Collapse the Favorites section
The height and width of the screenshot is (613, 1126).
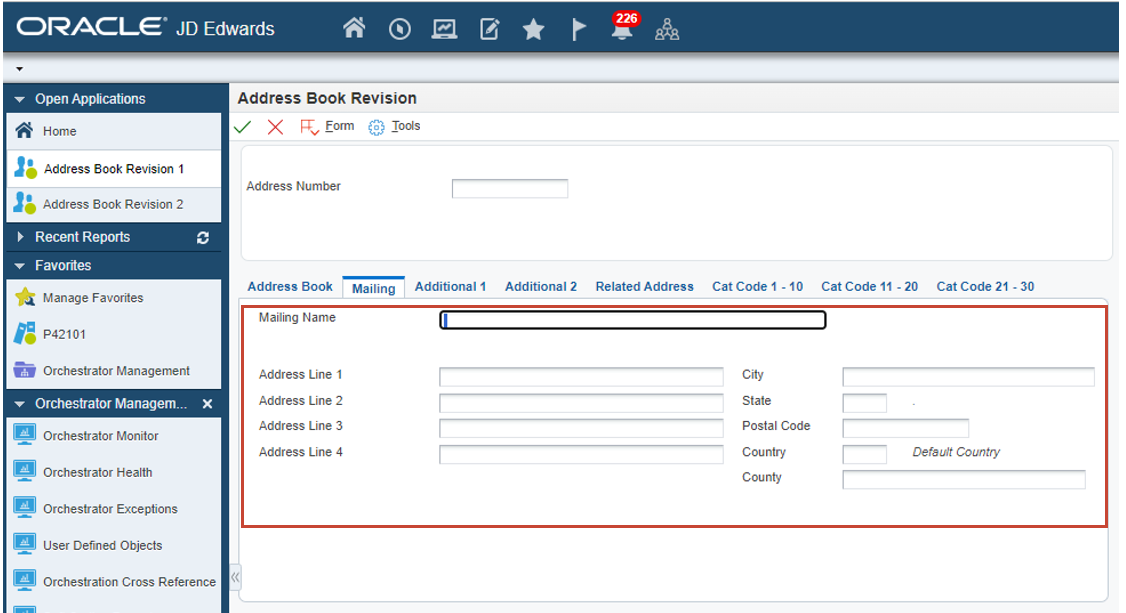(x=19, y=266)
